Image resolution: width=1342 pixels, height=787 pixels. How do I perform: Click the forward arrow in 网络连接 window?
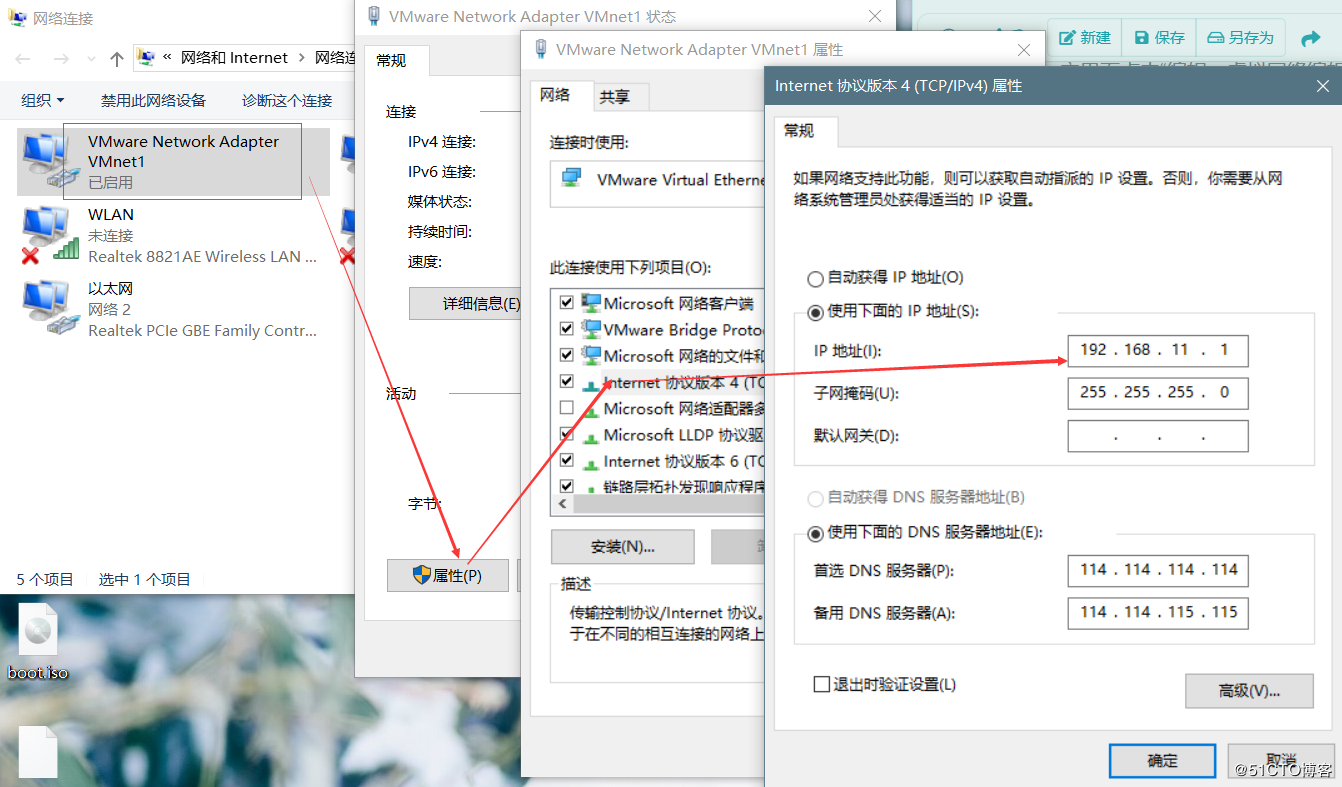62,59
